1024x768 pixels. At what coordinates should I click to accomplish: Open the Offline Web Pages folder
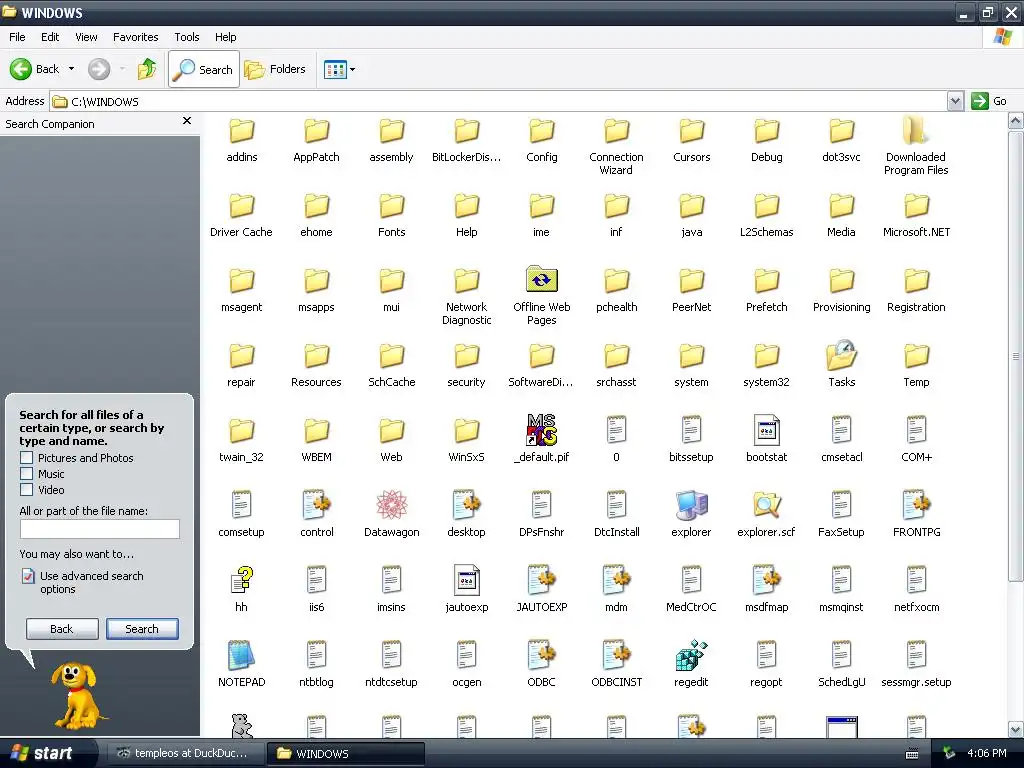[541, 280]
